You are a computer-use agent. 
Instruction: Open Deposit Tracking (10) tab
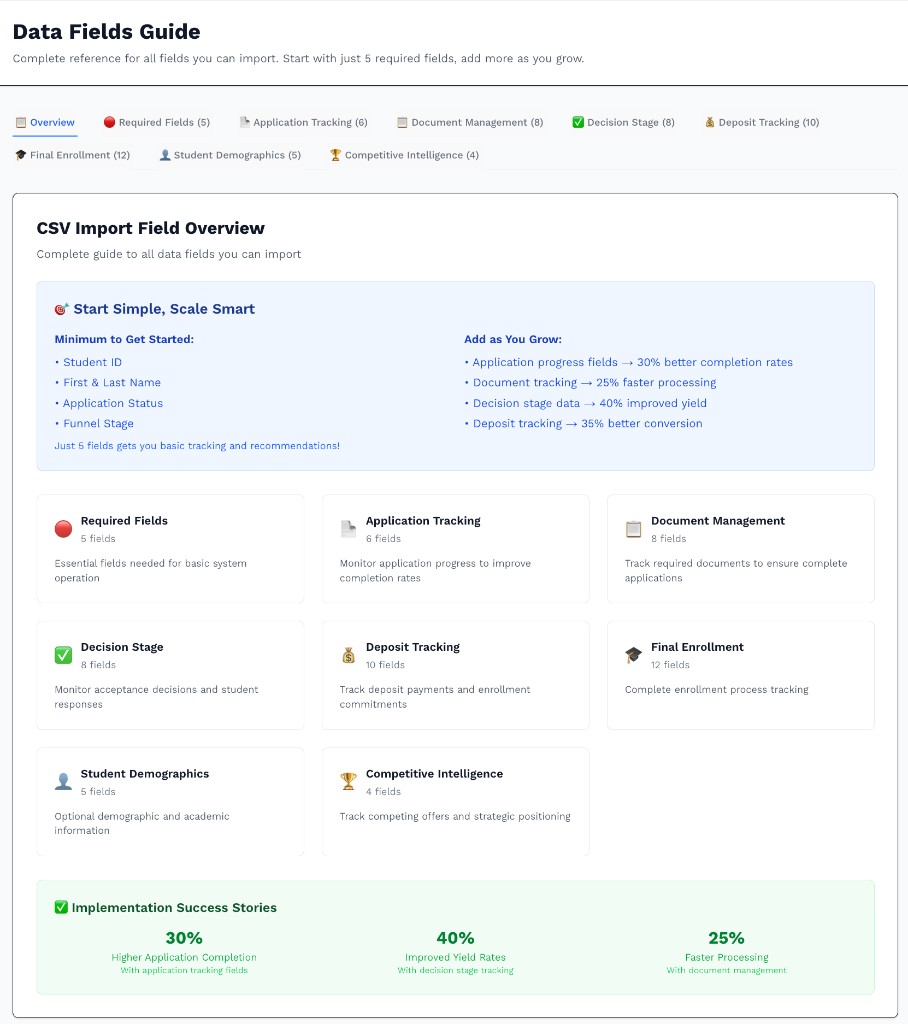(x=762, y=122)
